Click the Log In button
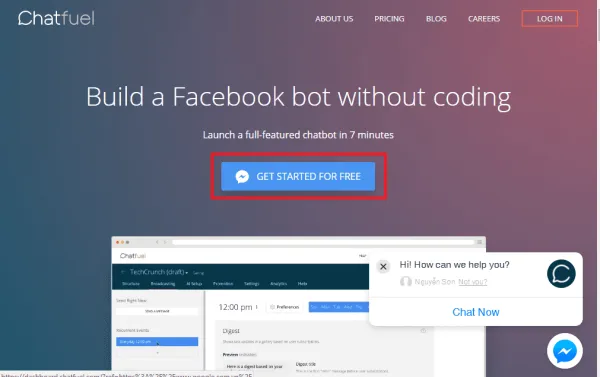Viewport: 600px width, 377px height. point(549,19)
